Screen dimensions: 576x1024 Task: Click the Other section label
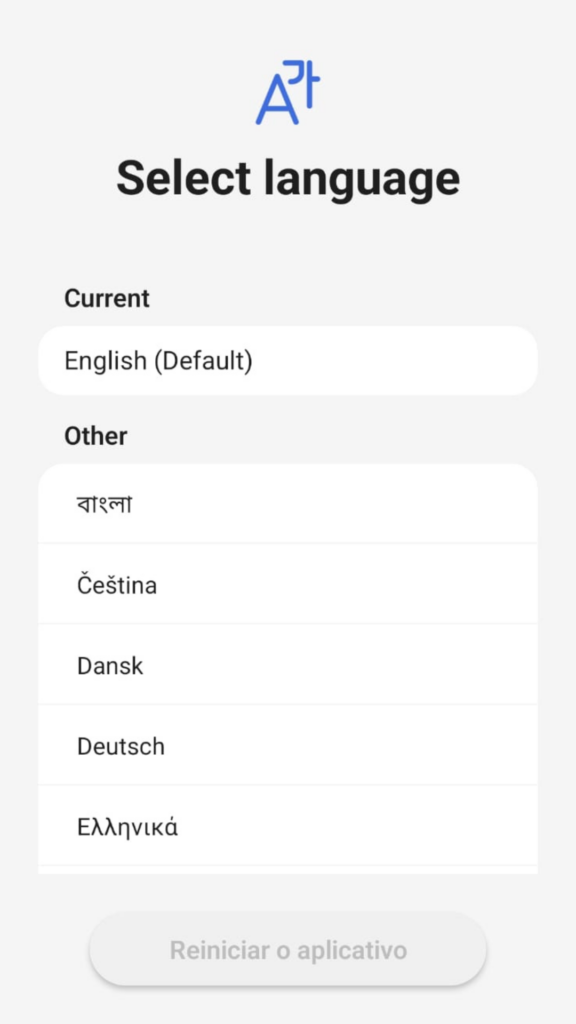[x=96, y=436]
